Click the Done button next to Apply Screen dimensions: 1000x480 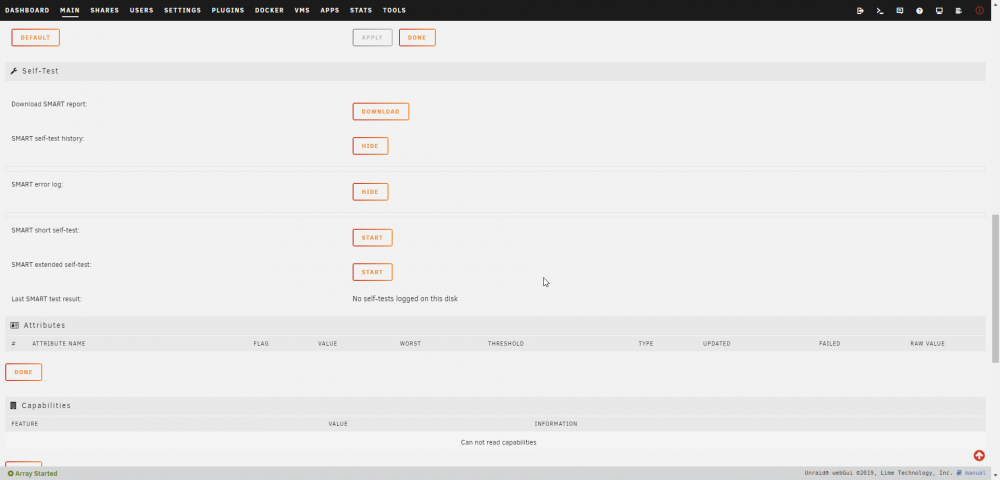[x=417, y=38]
